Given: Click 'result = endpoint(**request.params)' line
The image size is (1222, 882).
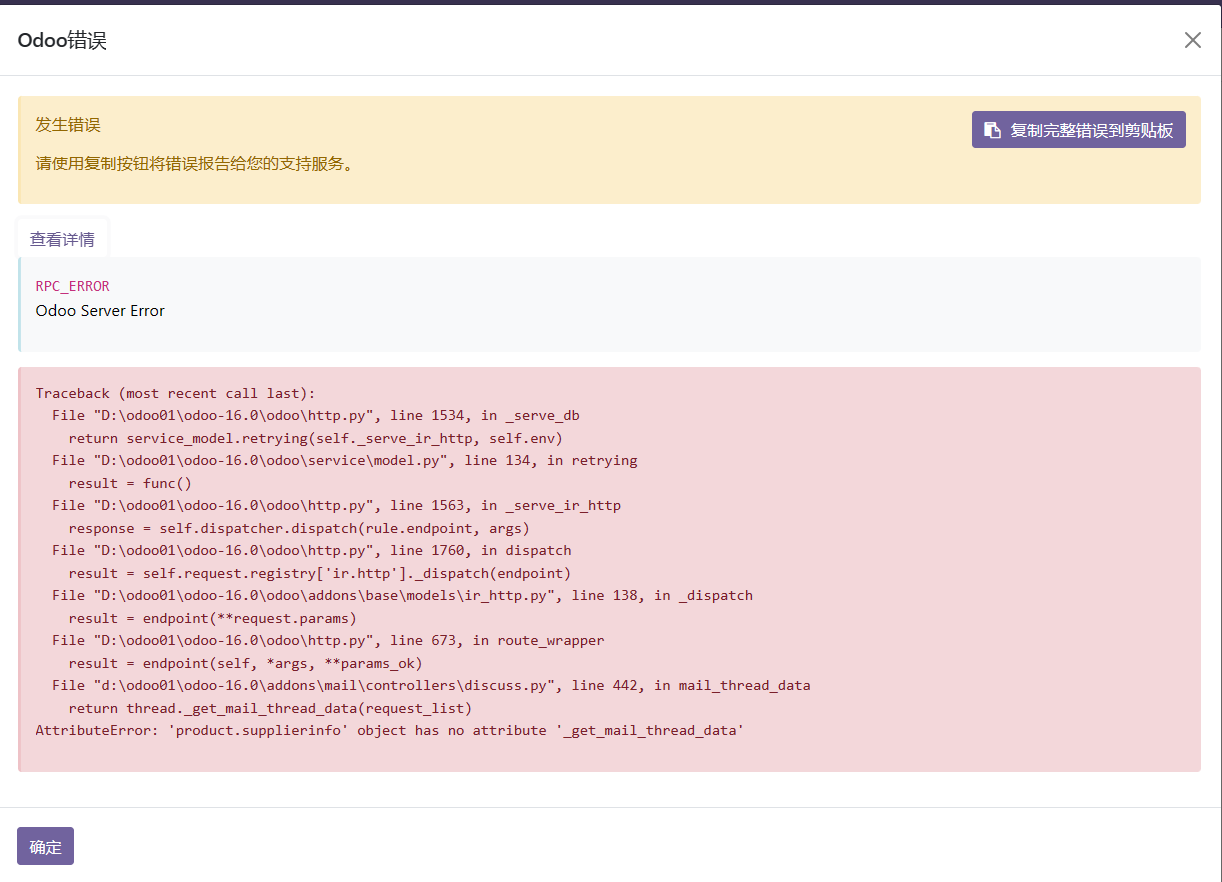Looking at the screenshot, I should click(x=213, y=618).
